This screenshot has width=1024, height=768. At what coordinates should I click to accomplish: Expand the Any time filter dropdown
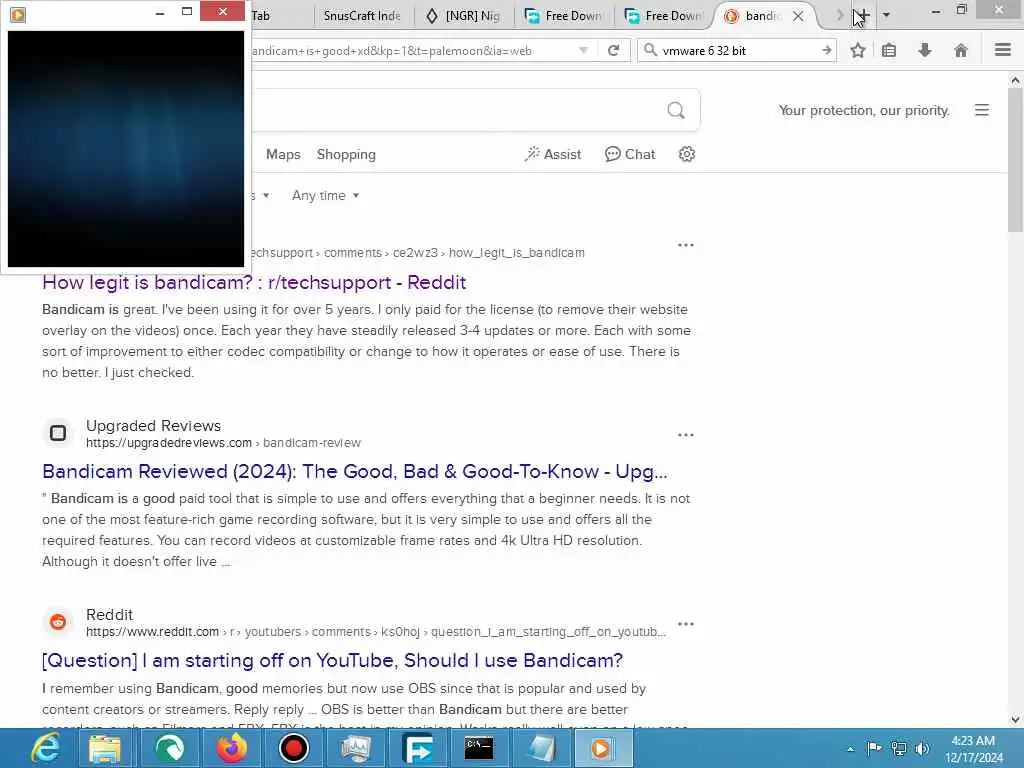(x=325, y=195)
